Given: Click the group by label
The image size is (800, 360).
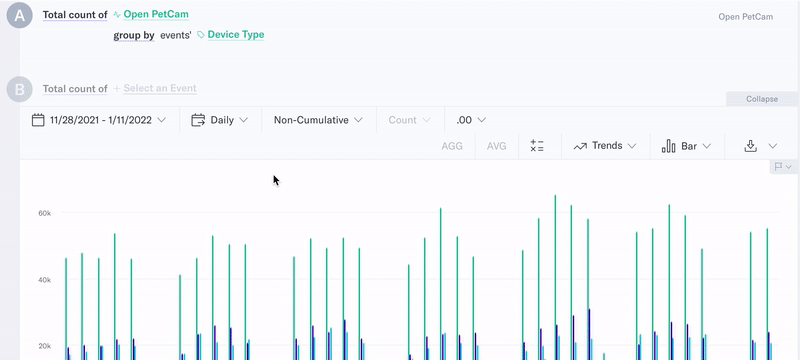Looking at the screenshot, I should point(134,35).
